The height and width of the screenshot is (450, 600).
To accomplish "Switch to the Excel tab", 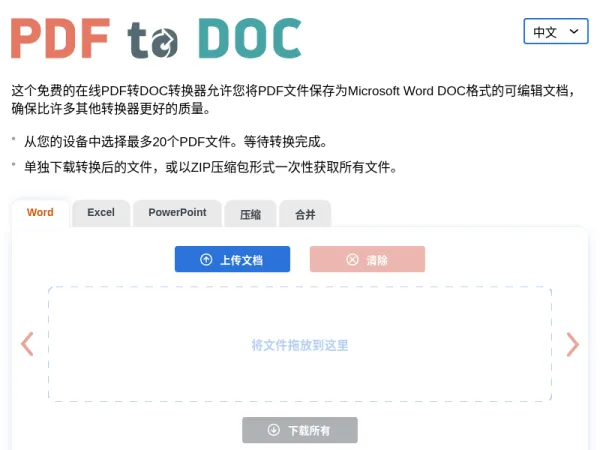I will pyautogui.click(x=101, y=213).
